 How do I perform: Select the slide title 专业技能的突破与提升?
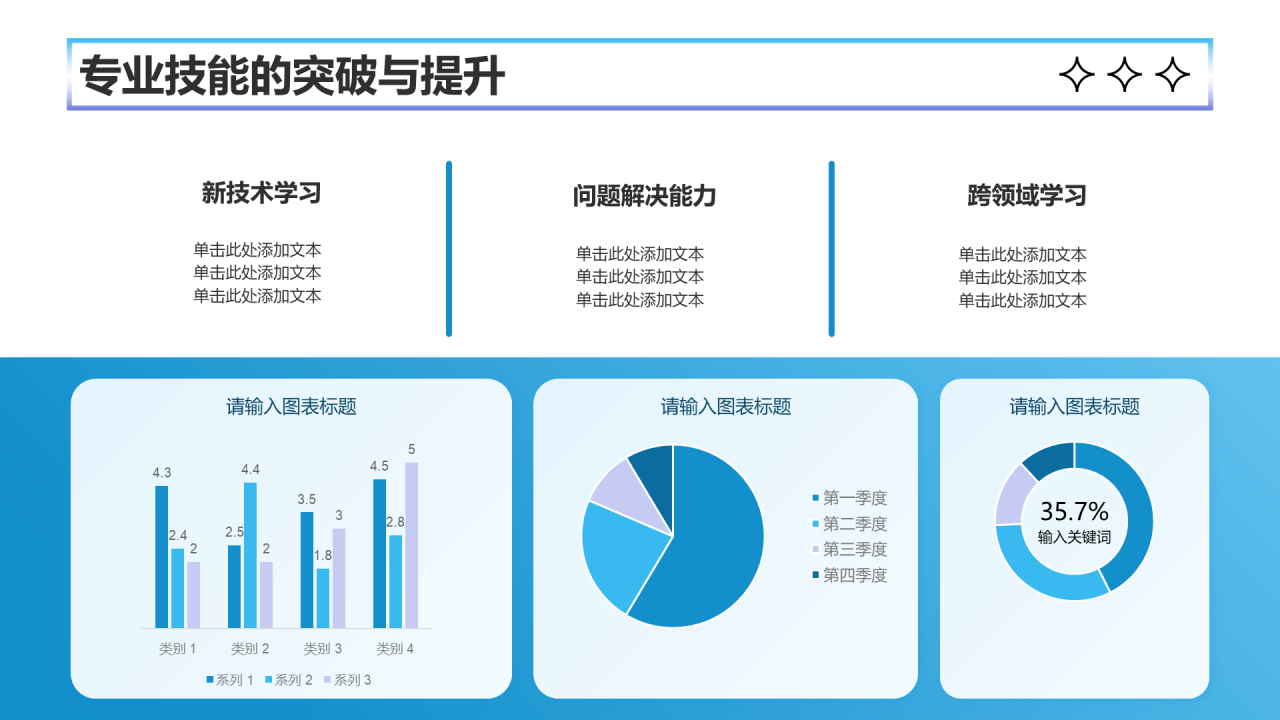tap(292, 76)
